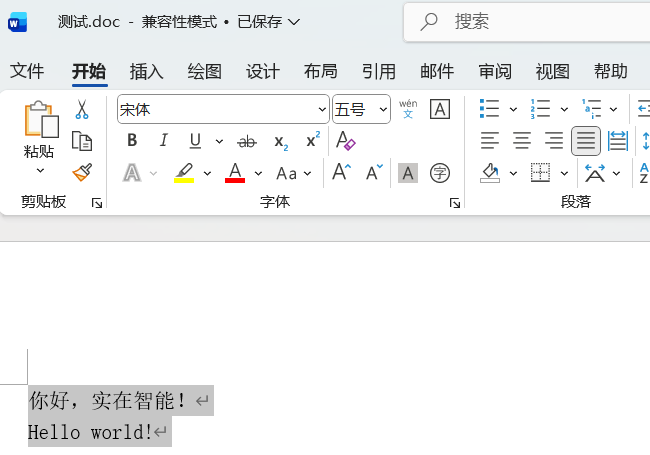
Task: Toggle Strikethrough formatting
Action: pos(247,141)
